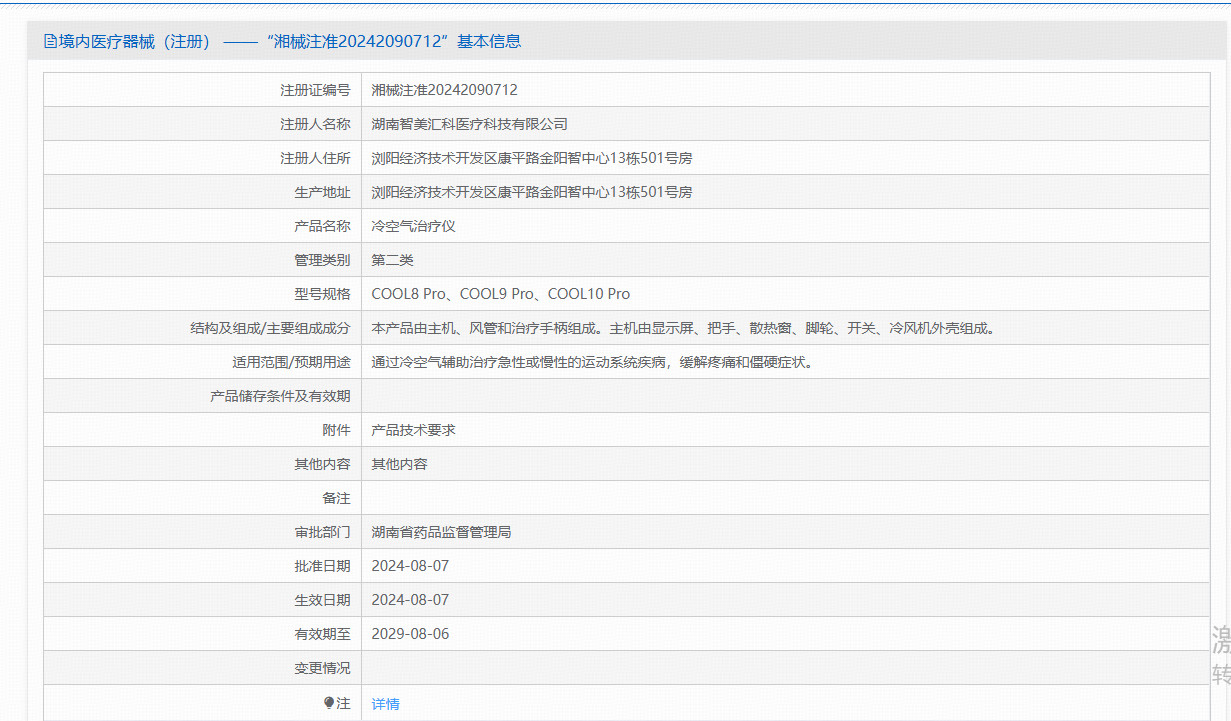The image size is (1231, 721).
Task: Click registrant name 湖南智美汇科医疗科技有限公司
Action: coord(469,124)
